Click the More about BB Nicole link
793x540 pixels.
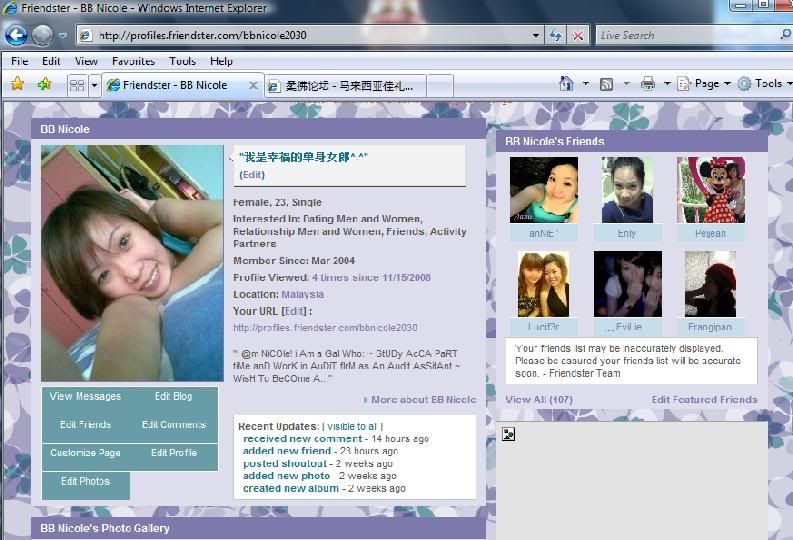(x=423, y=400)
